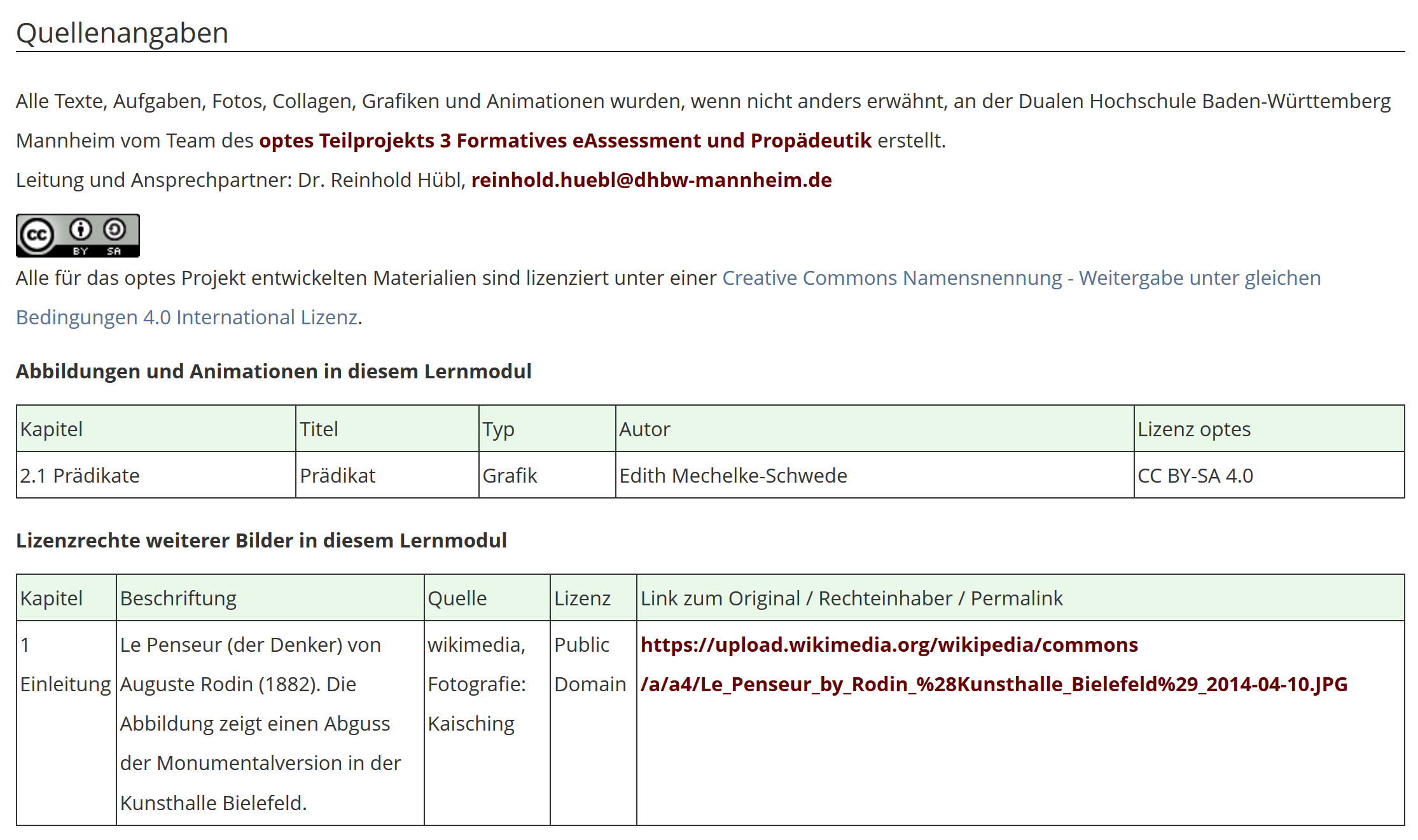This screenshot has height=840, width=1418.
Task: Open the upload.wikimedia.org commons image link
Action: click(888, 645)
